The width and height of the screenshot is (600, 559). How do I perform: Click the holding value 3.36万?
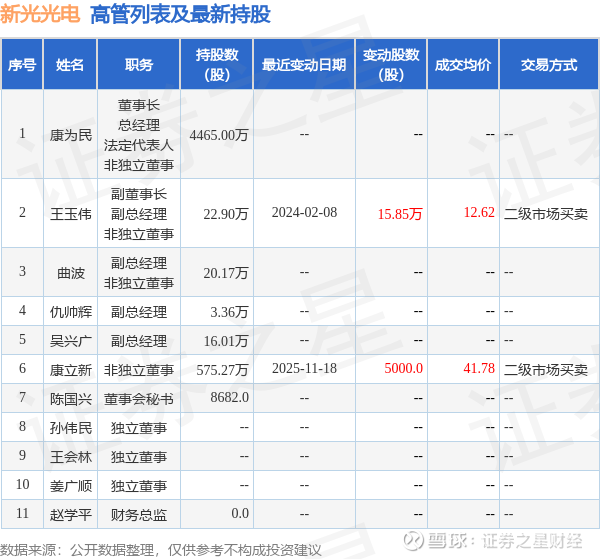point(229,311)
